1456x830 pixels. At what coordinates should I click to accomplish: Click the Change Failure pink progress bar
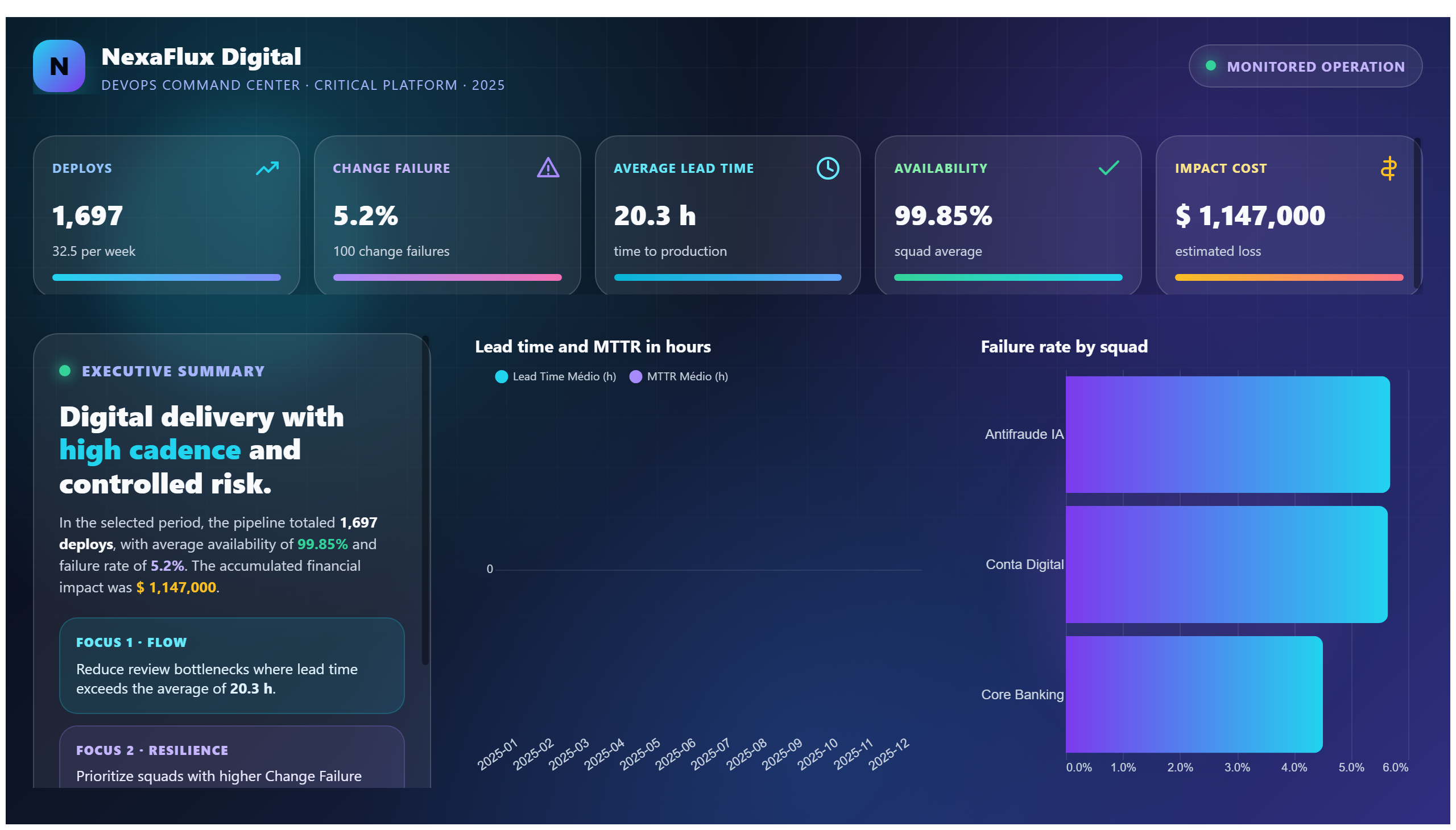point(447,277)
